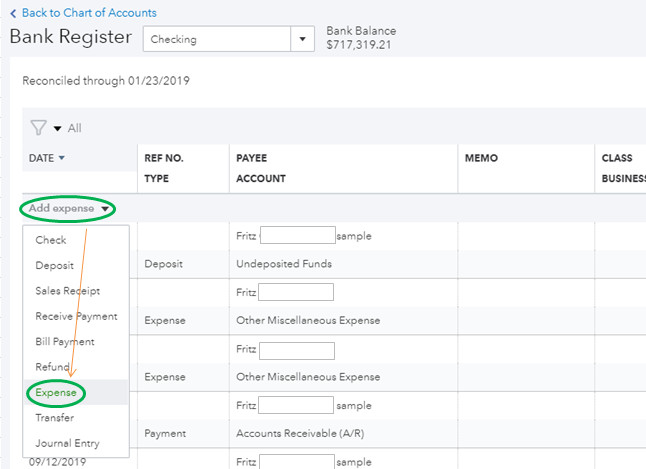Click the 09/12/2019 date cell

tap(57, 462)
